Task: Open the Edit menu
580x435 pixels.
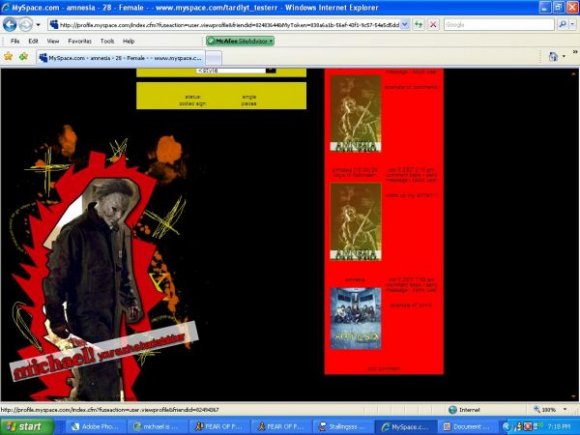Action: tap(33, 41)
